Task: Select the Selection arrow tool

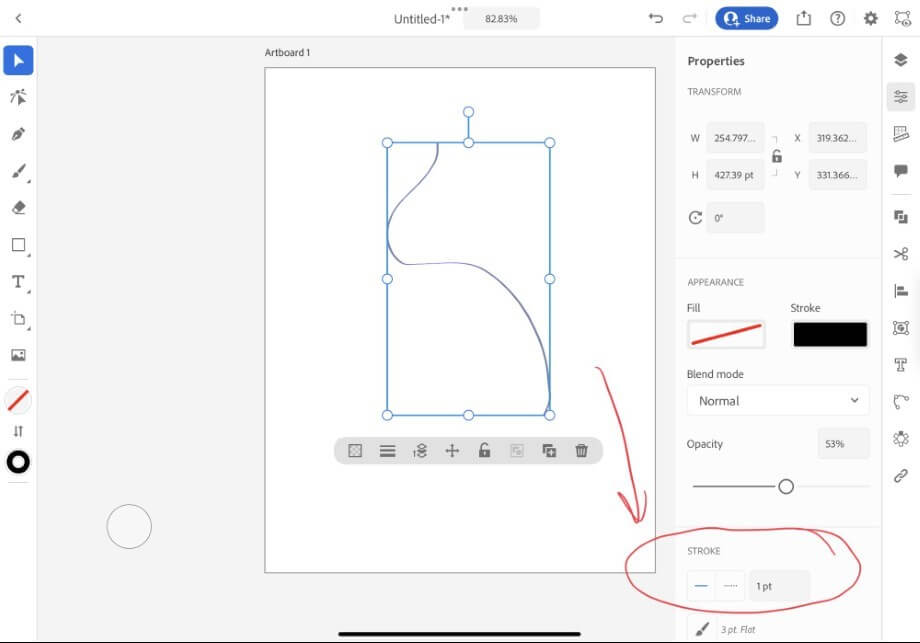Action: [x=18, y=60]
